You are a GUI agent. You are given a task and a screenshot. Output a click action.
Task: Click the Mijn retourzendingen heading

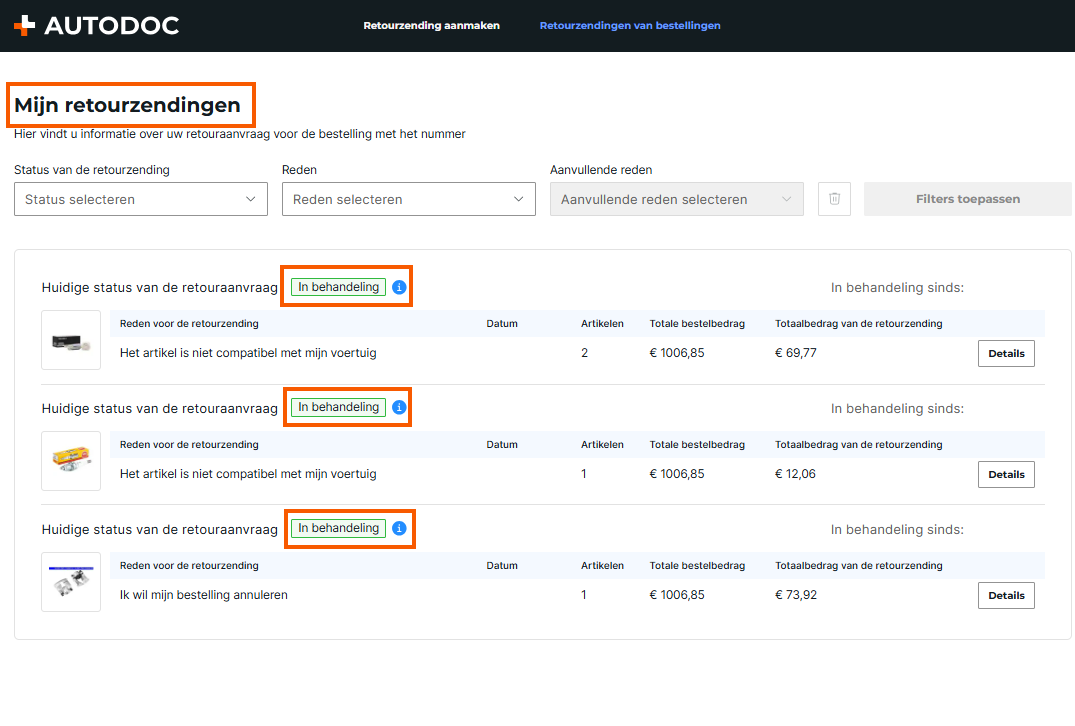click(127, 105)
